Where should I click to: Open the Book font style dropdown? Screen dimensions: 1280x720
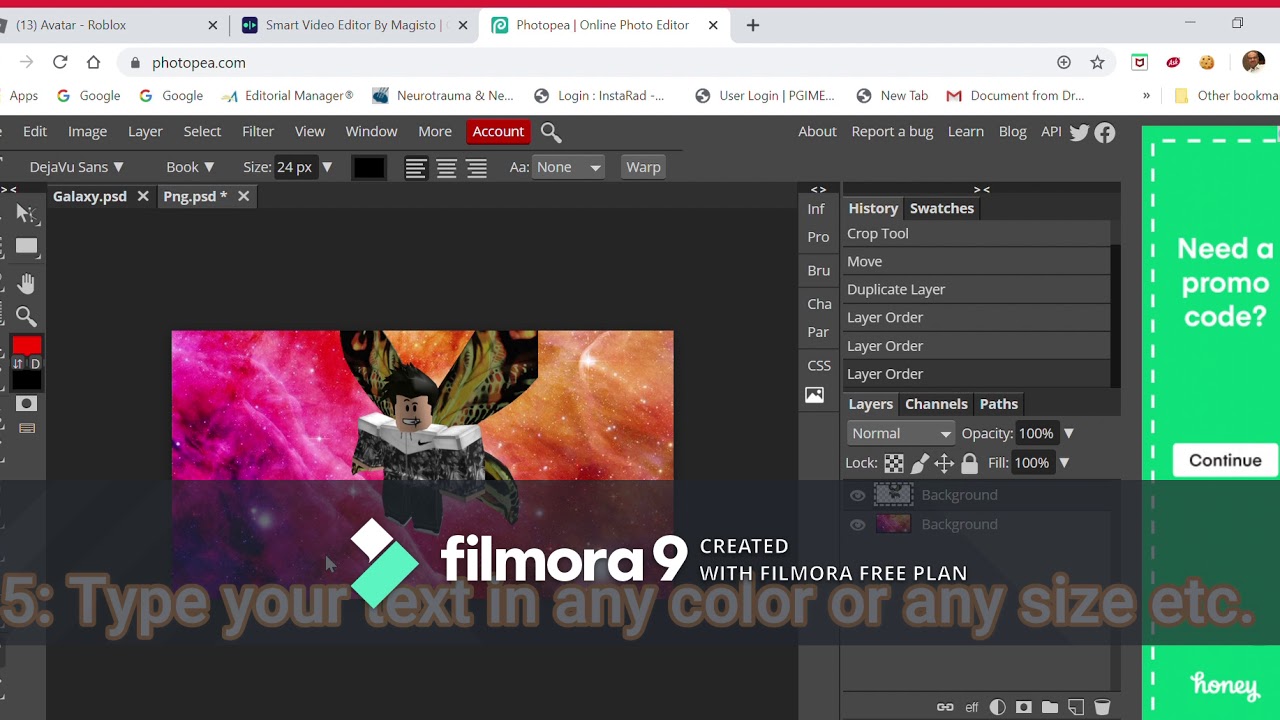tap(190, 167)
